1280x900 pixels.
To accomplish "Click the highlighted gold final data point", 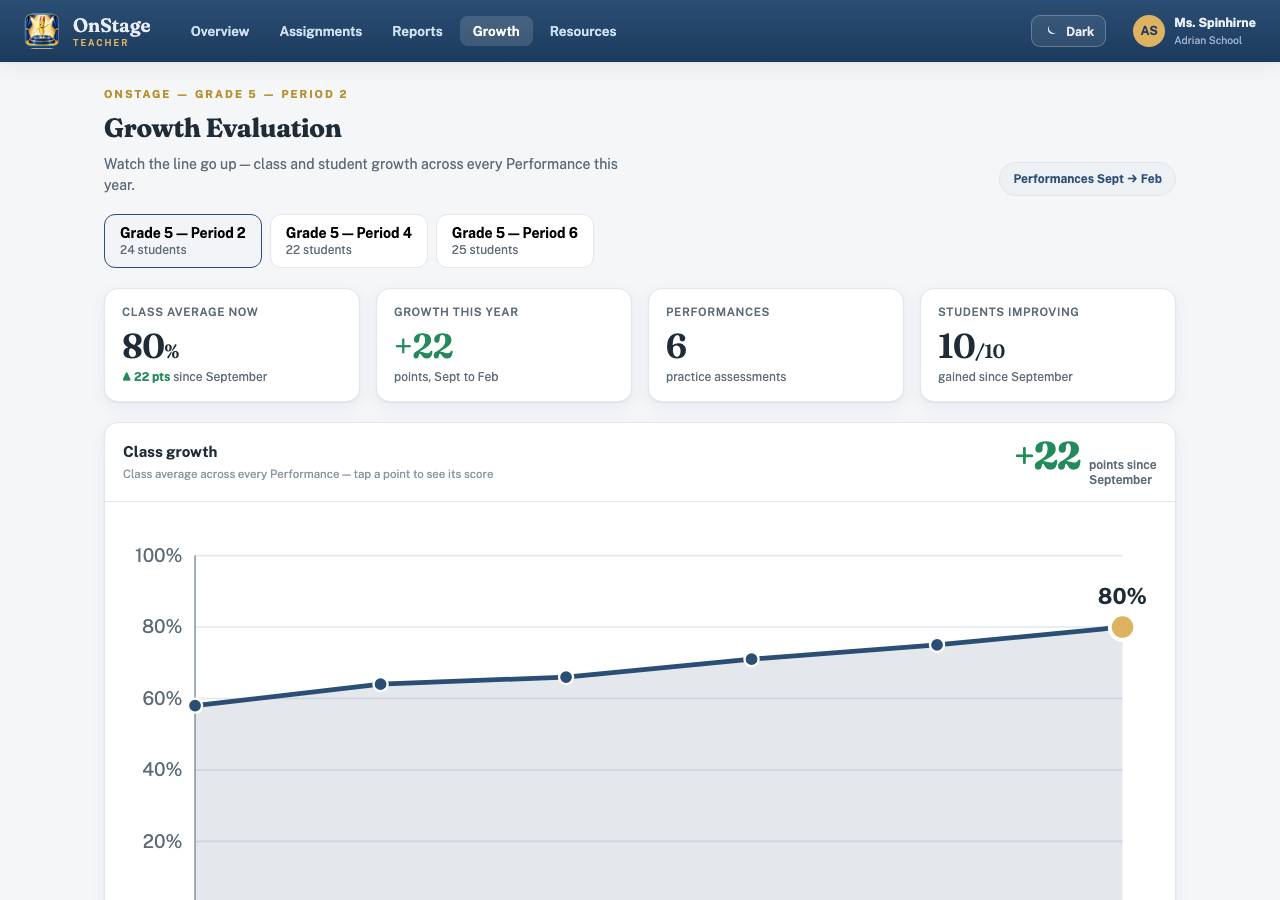I will pyautogui.click(x=1122, y=627).
